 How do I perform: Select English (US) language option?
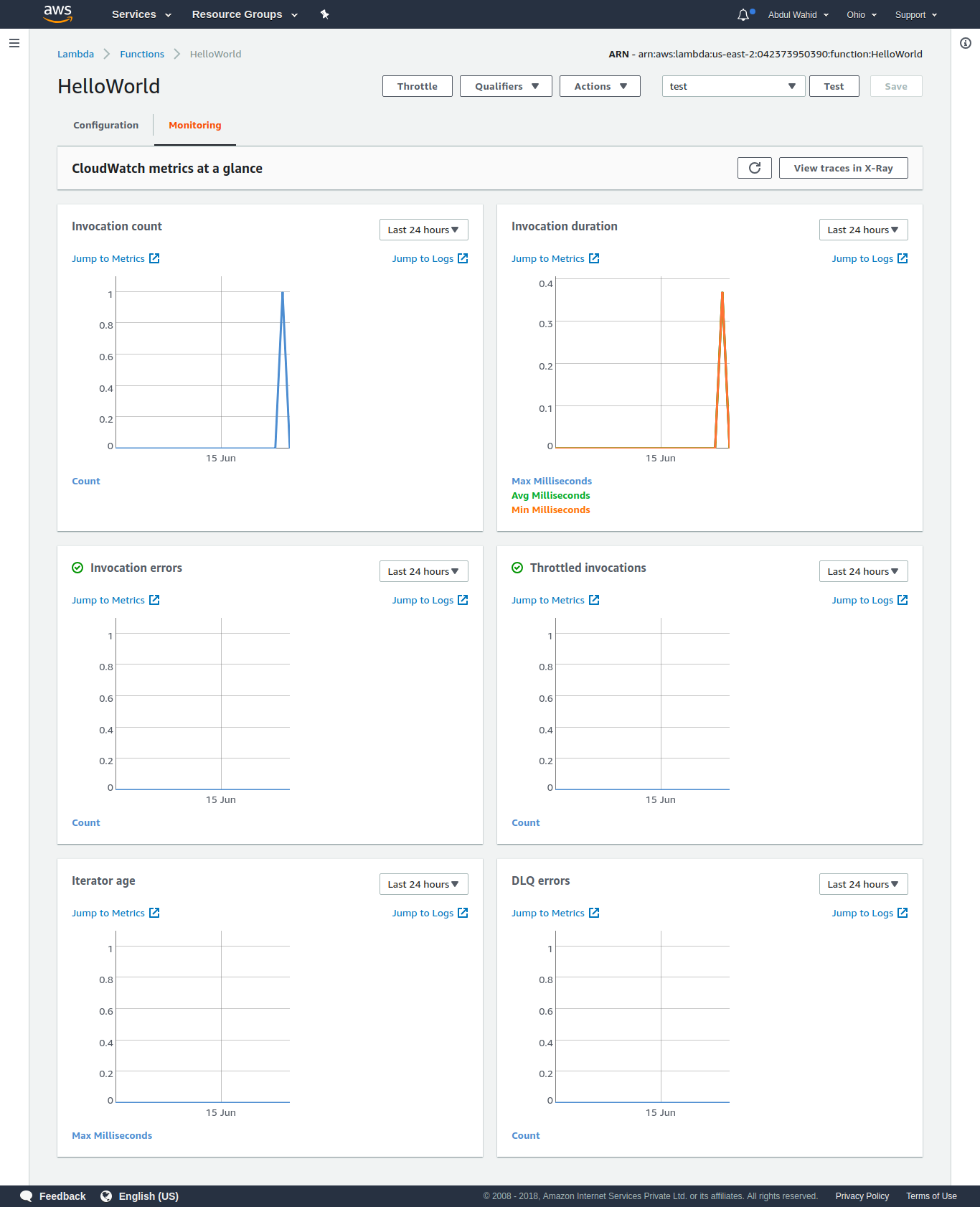[x=149, y=1196]
